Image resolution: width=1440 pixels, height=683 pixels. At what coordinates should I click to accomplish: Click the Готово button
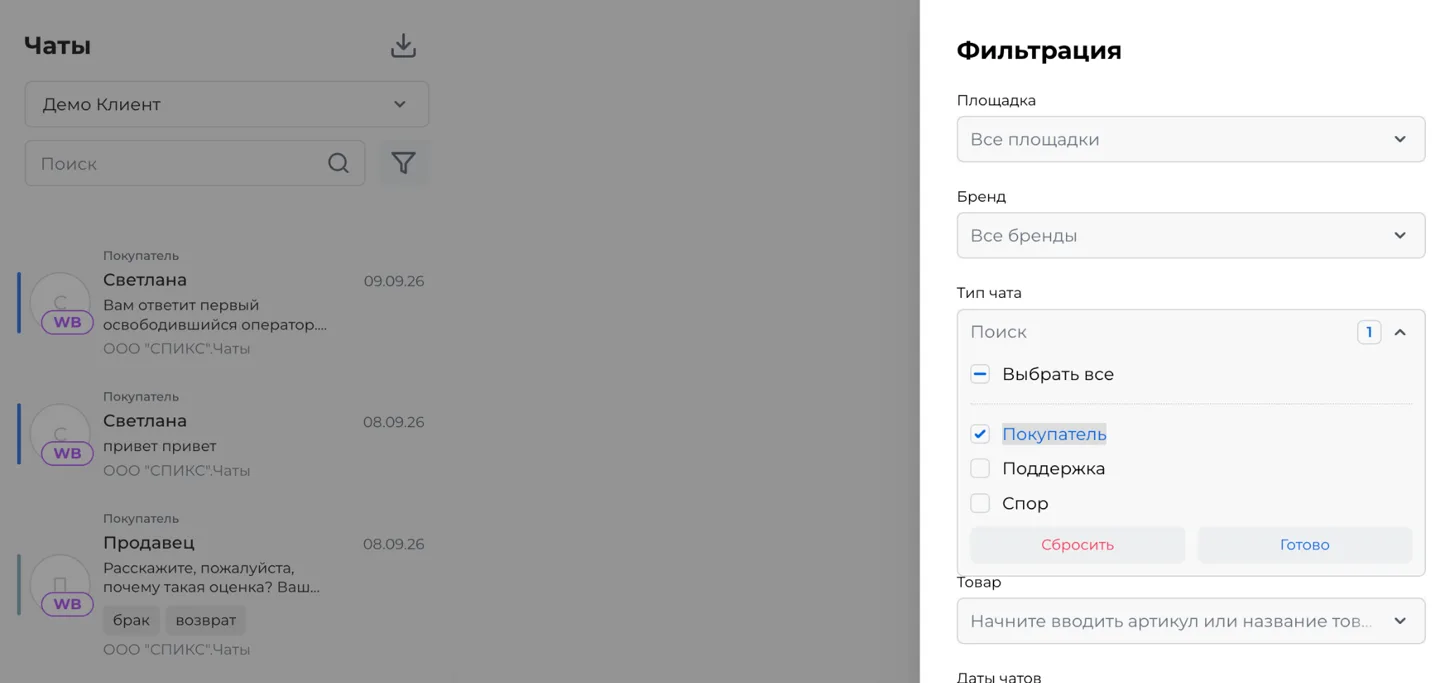coord(1305,545)
